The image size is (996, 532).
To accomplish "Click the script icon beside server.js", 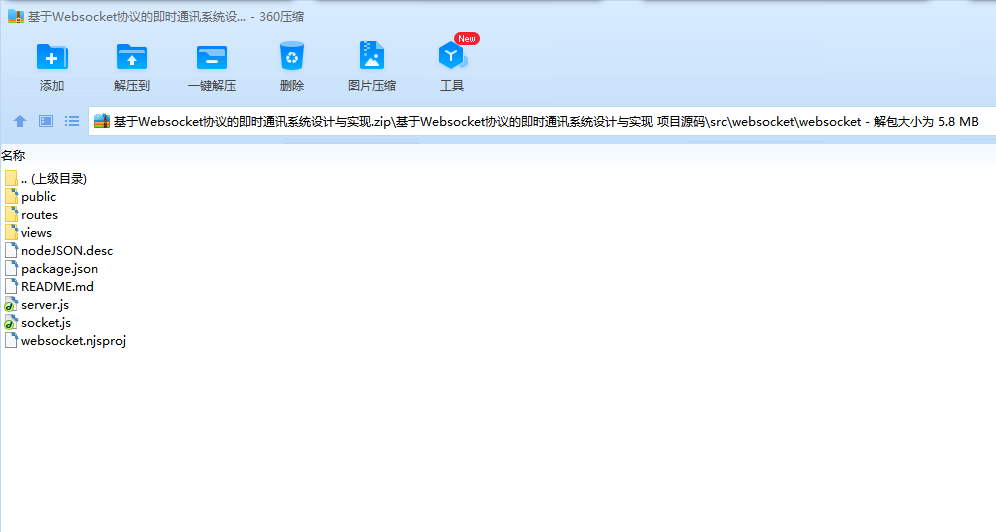I will pos(11,305).
